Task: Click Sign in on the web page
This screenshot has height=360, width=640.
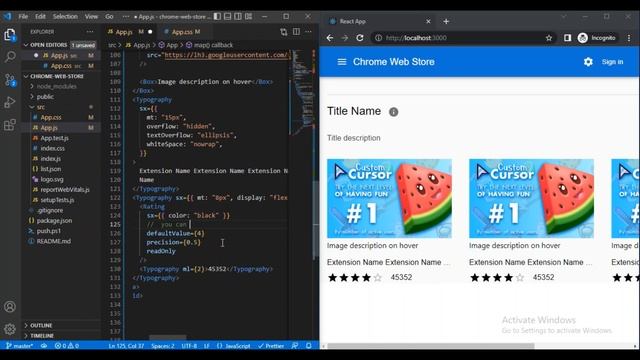Action: pos(612,62)
